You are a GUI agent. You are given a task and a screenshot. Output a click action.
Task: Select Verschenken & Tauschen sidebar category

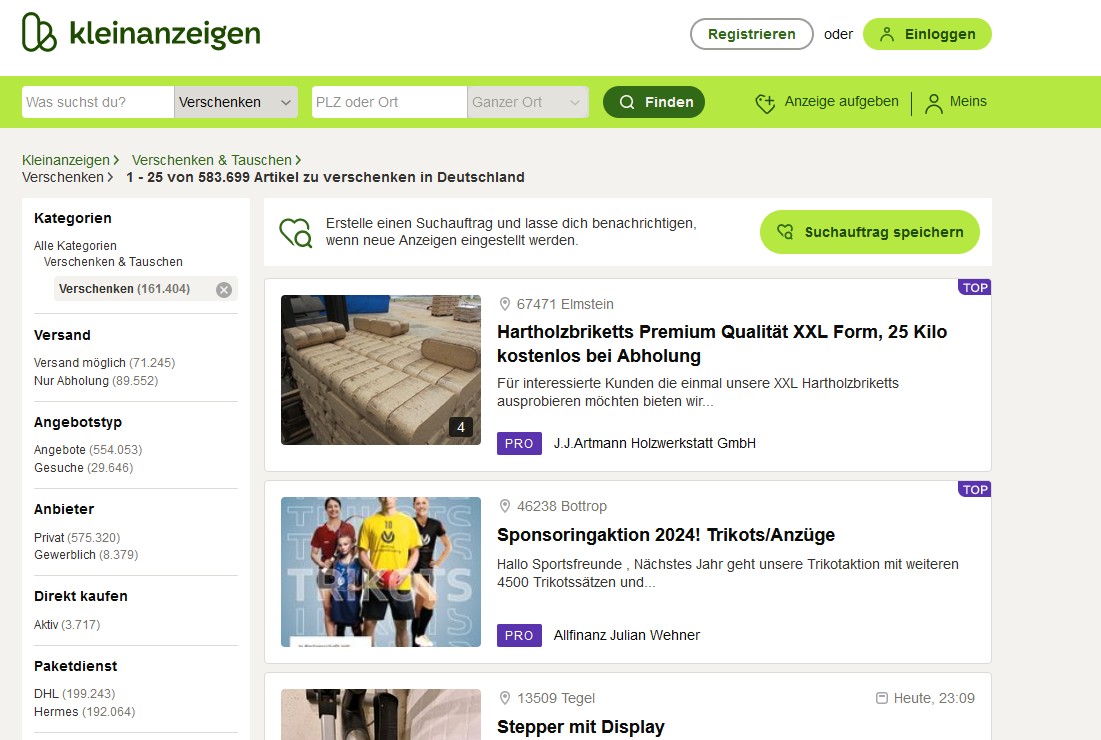point(113,262)
